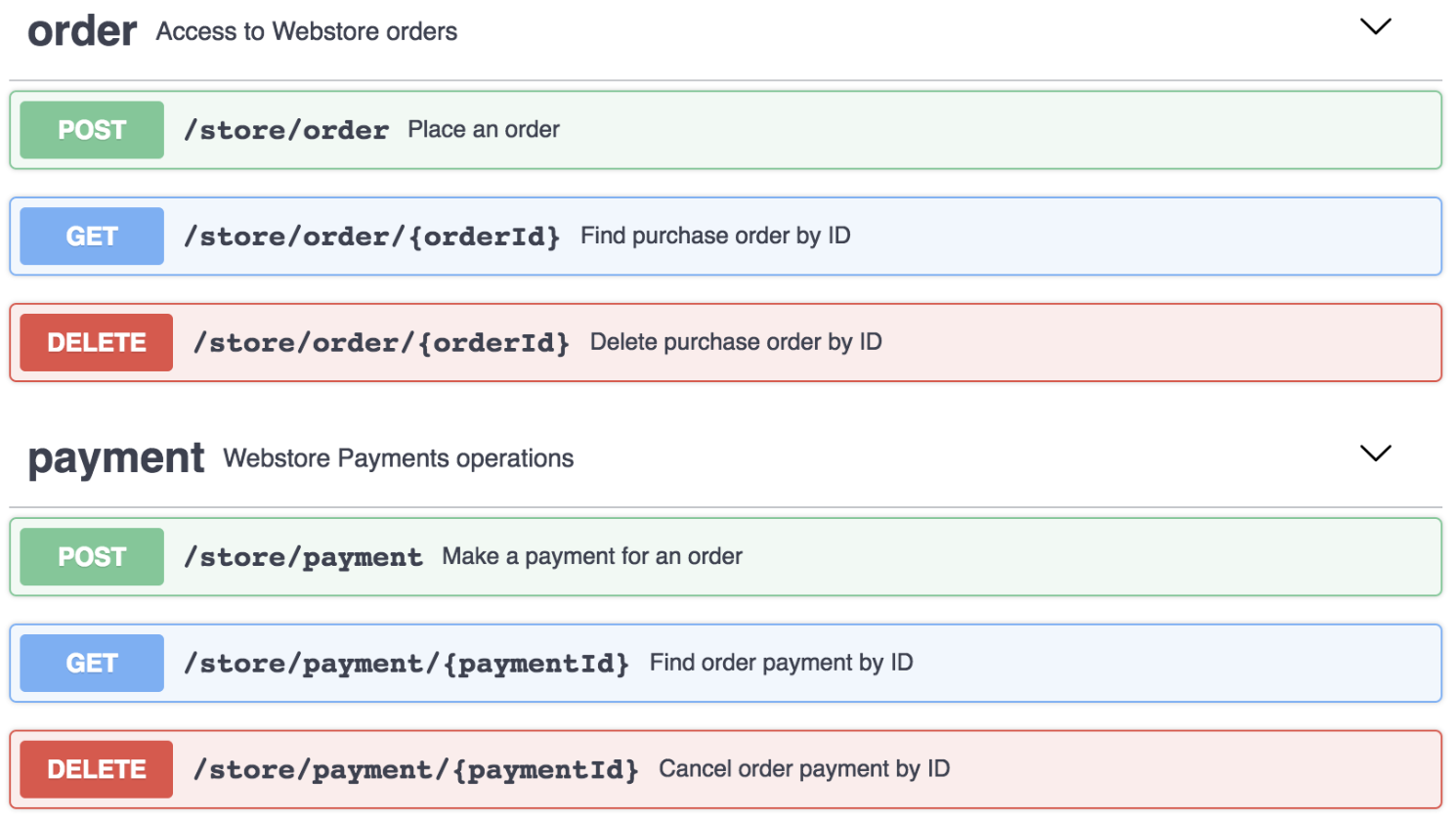Click 'Find purchase order by ID' text
The height and width of the screenshot is (821, 1456).
[715, 237]
